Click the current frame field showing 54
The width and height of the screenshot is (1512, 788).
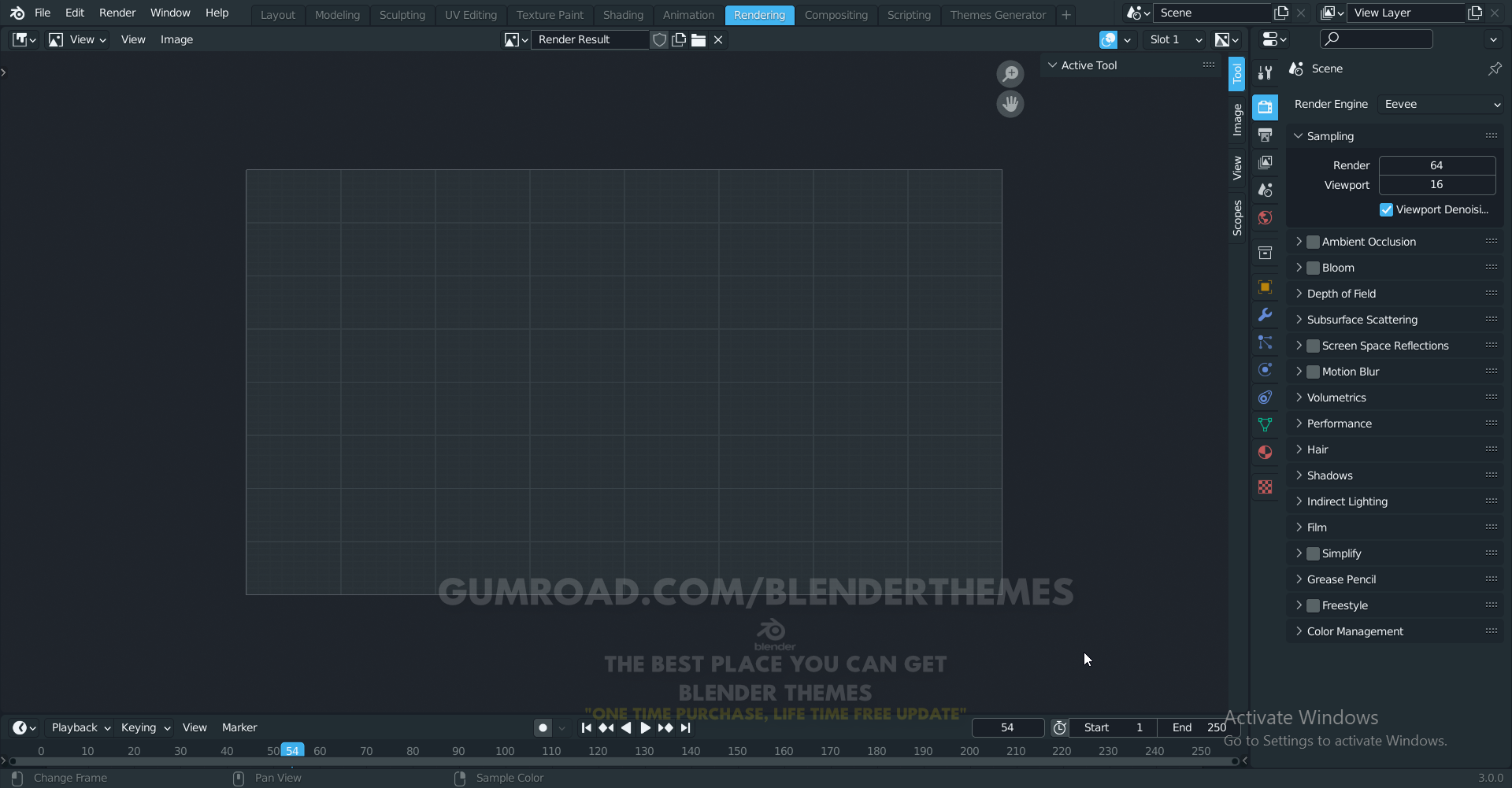click(x=1008, y=728)
